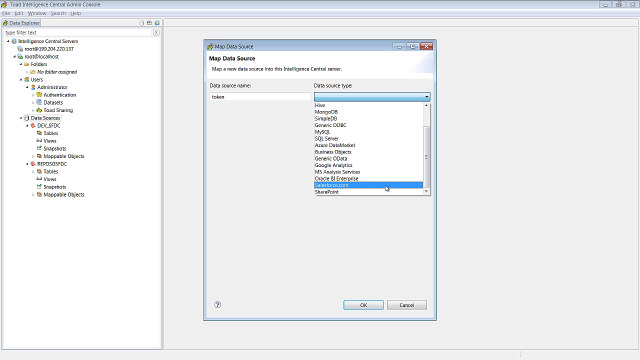Viewport: 640px width, 360px height.
Task: Select Salesforce.com in the type list
Action: pyautogui.click(x=368, y=185)
